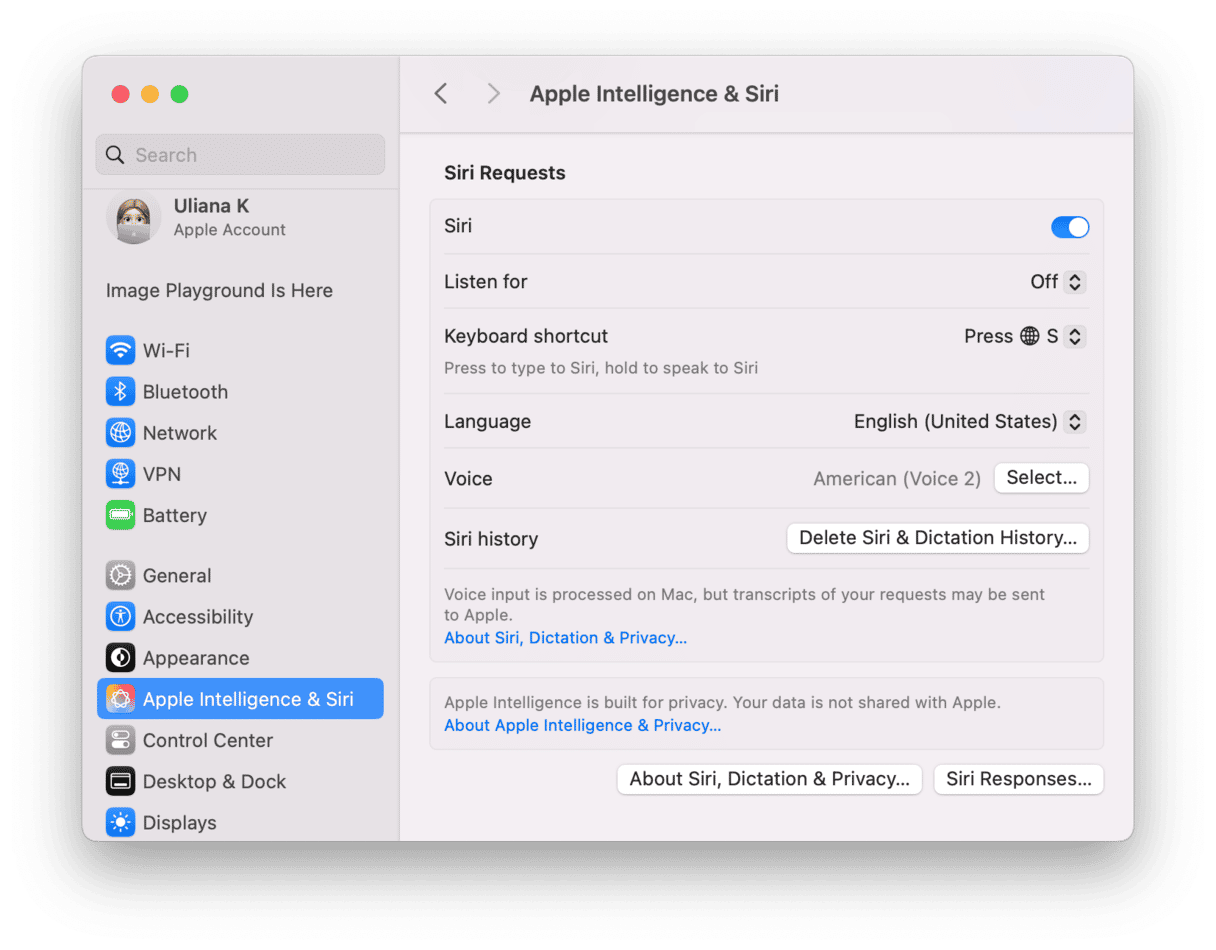Viewport: 1216px width, 950px height.
Task: Click the Displays sidebar label
Action: coord(180,823)
